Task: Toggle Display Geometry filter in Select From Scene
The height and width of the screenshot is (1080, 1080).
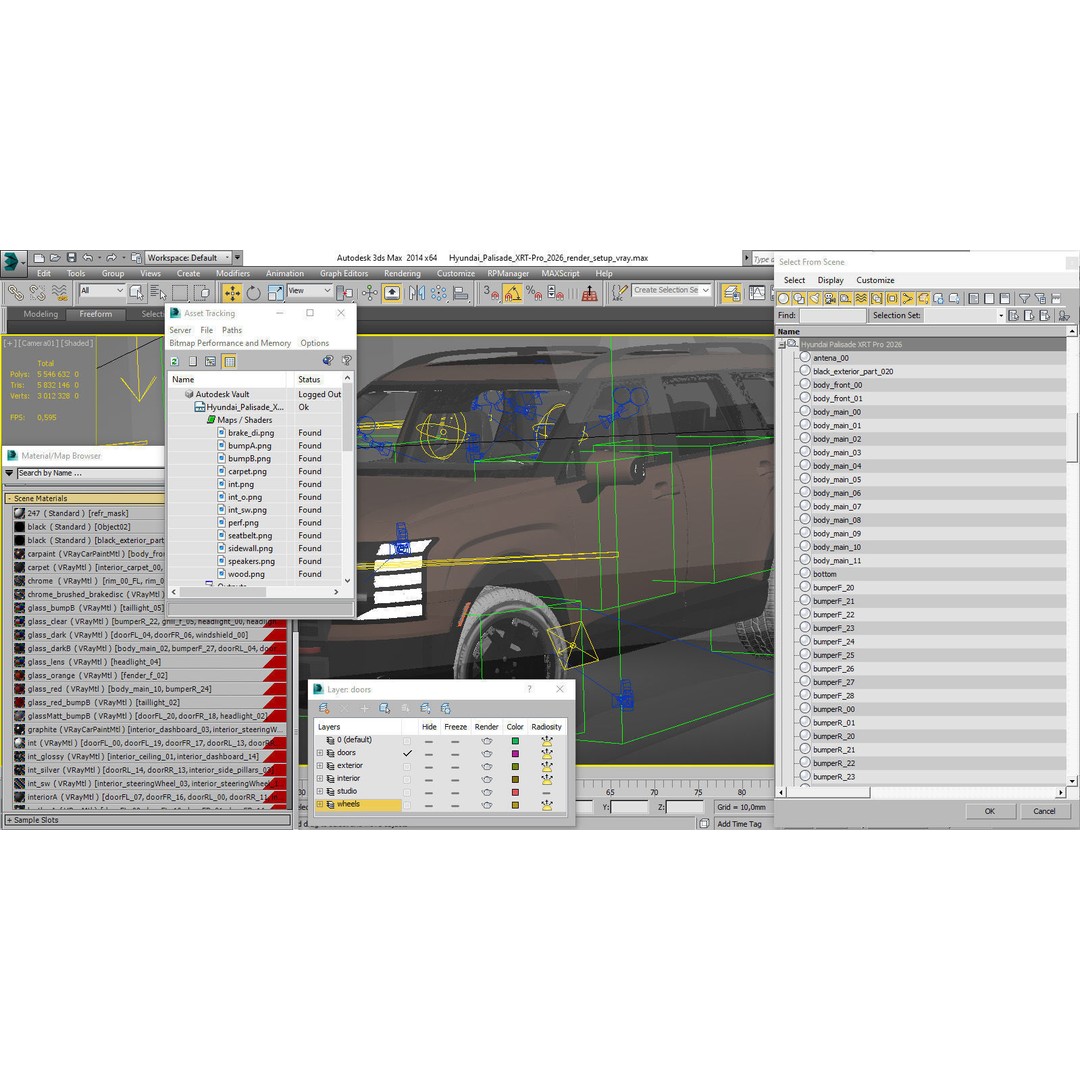Action: pyautogui.click(x=783, y=298)
